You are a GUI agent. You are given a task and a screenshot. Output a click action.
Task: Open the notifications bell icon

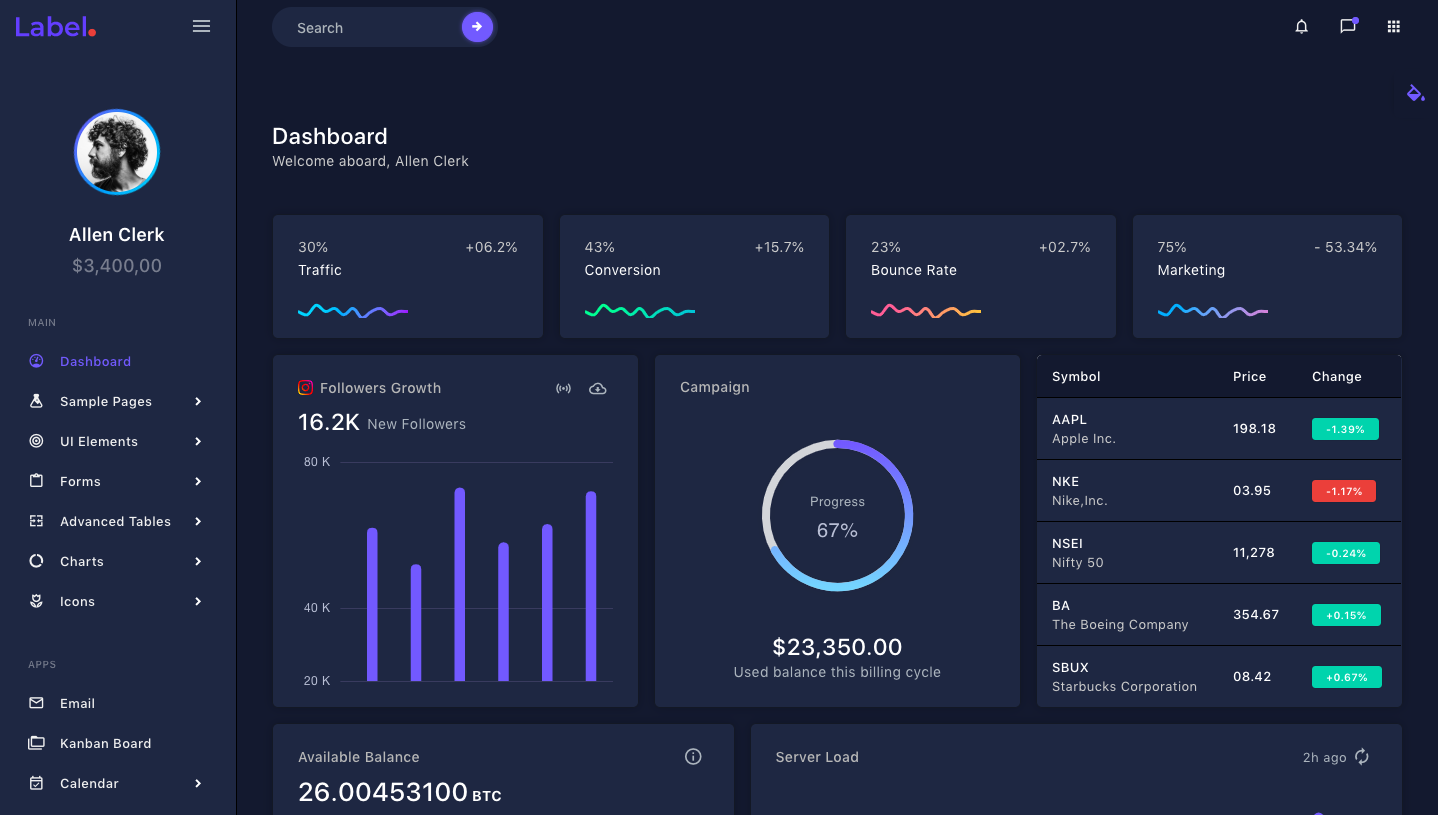(x=1301, y=27)
